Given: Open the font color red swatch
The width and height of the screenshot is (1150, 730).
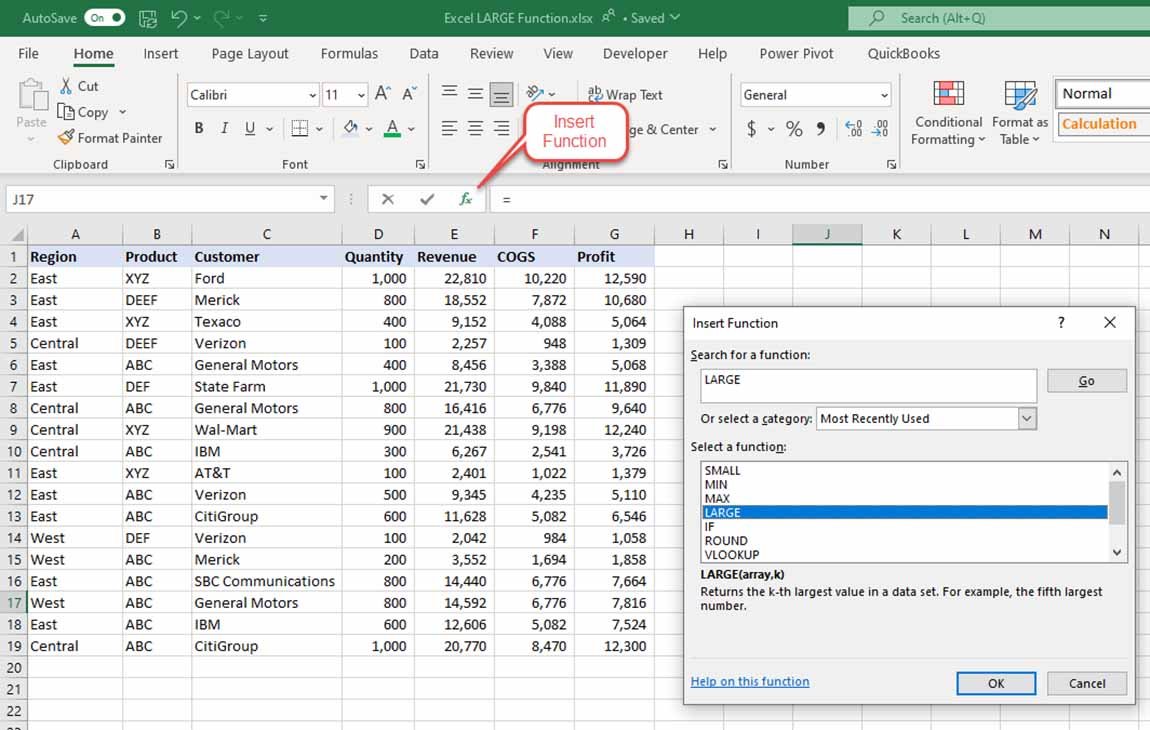Looking at the screenshot, I should (393, 128).
